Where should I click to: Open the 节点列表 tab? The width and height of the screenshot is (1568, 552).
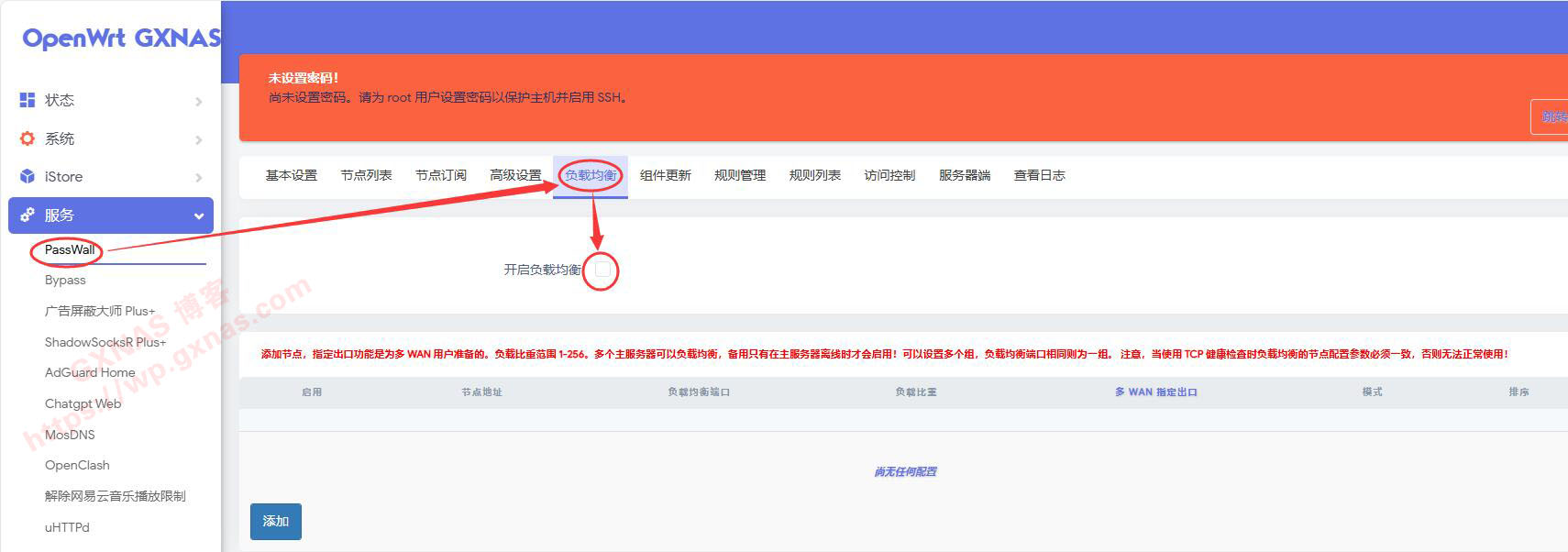click(x=366, y=175)
